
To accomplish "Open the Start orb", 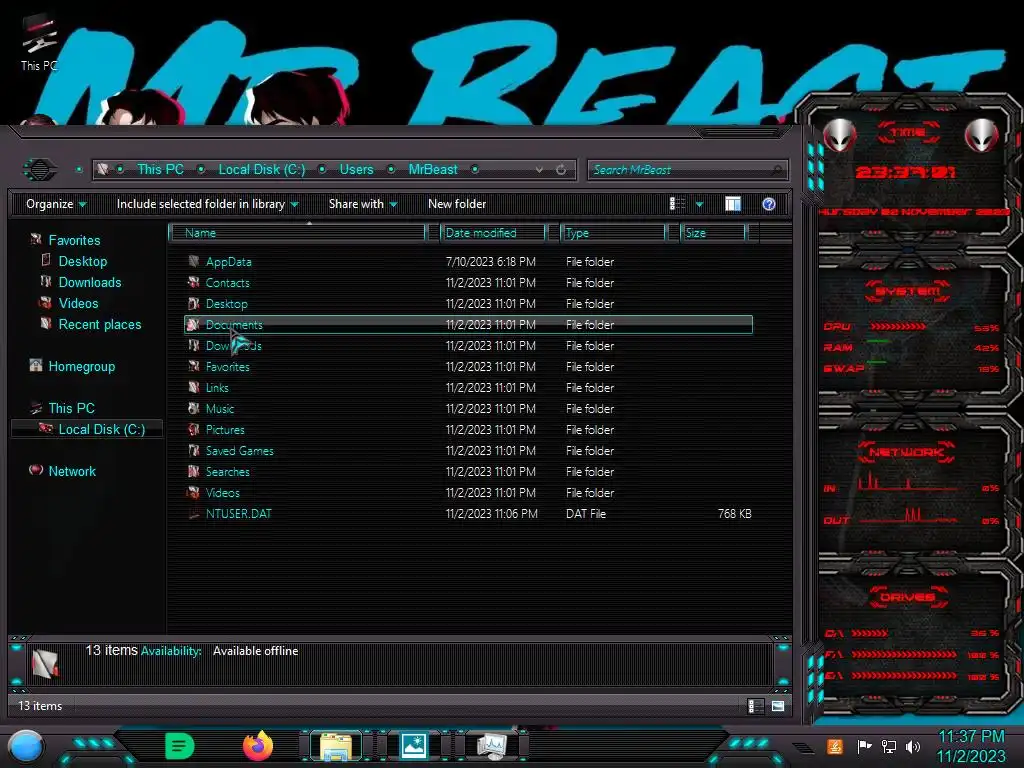I will pos(26,747).
